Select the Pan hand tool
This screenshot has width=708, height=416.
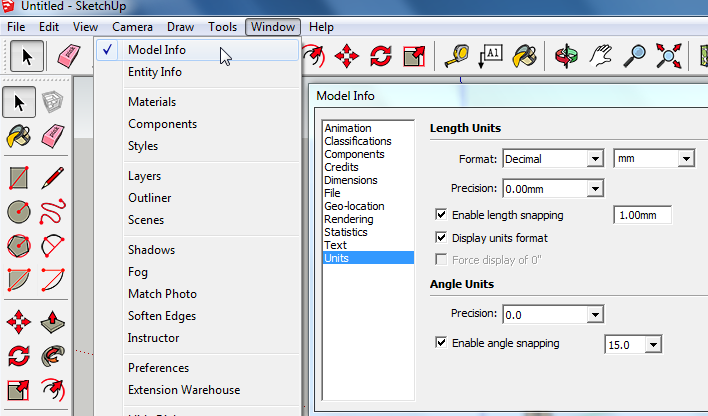[600, 56]
